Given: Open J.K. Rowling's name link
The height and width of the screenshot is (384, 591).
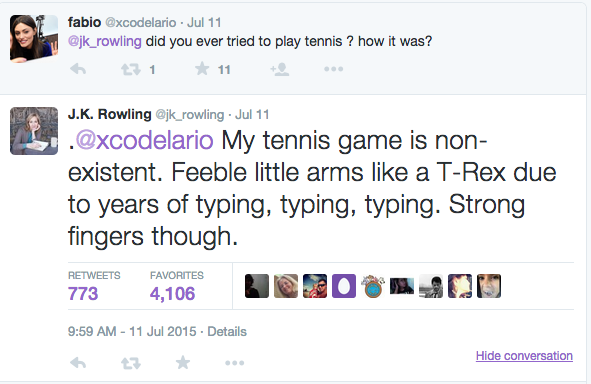Looking at the screenshot, I should (x=110, y=114).
